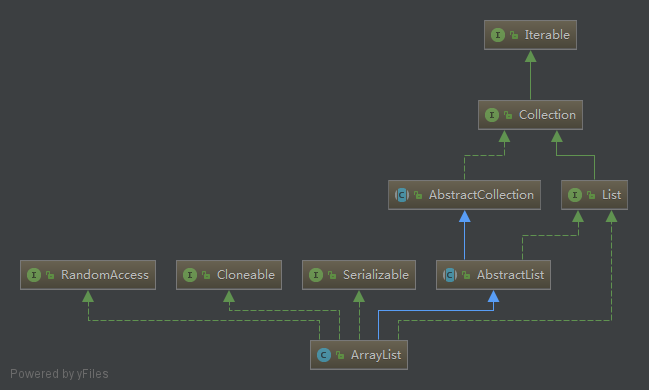
Task: Click the public lock icon beside RandomAccess
Action: click(x=50, y=275)
